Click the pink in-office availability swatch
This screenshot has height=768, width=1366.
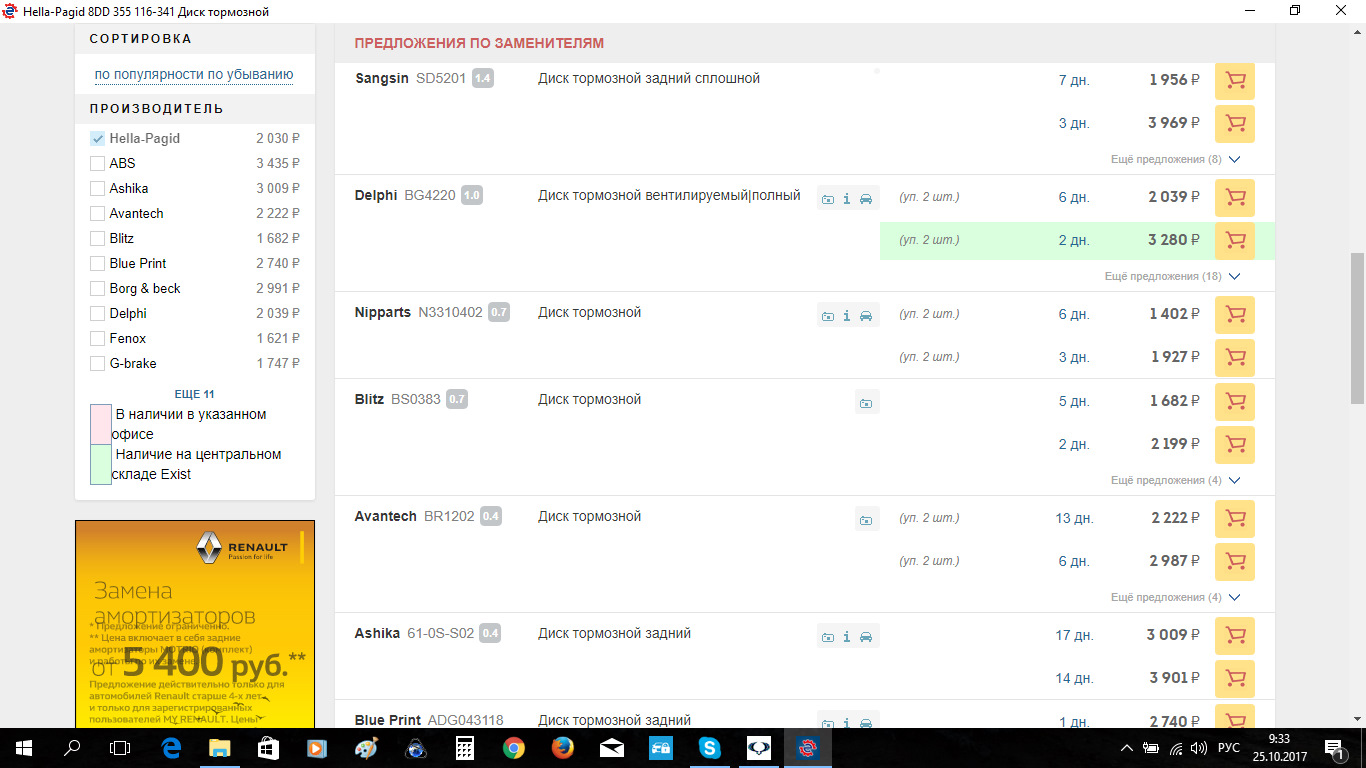point(101,424)
